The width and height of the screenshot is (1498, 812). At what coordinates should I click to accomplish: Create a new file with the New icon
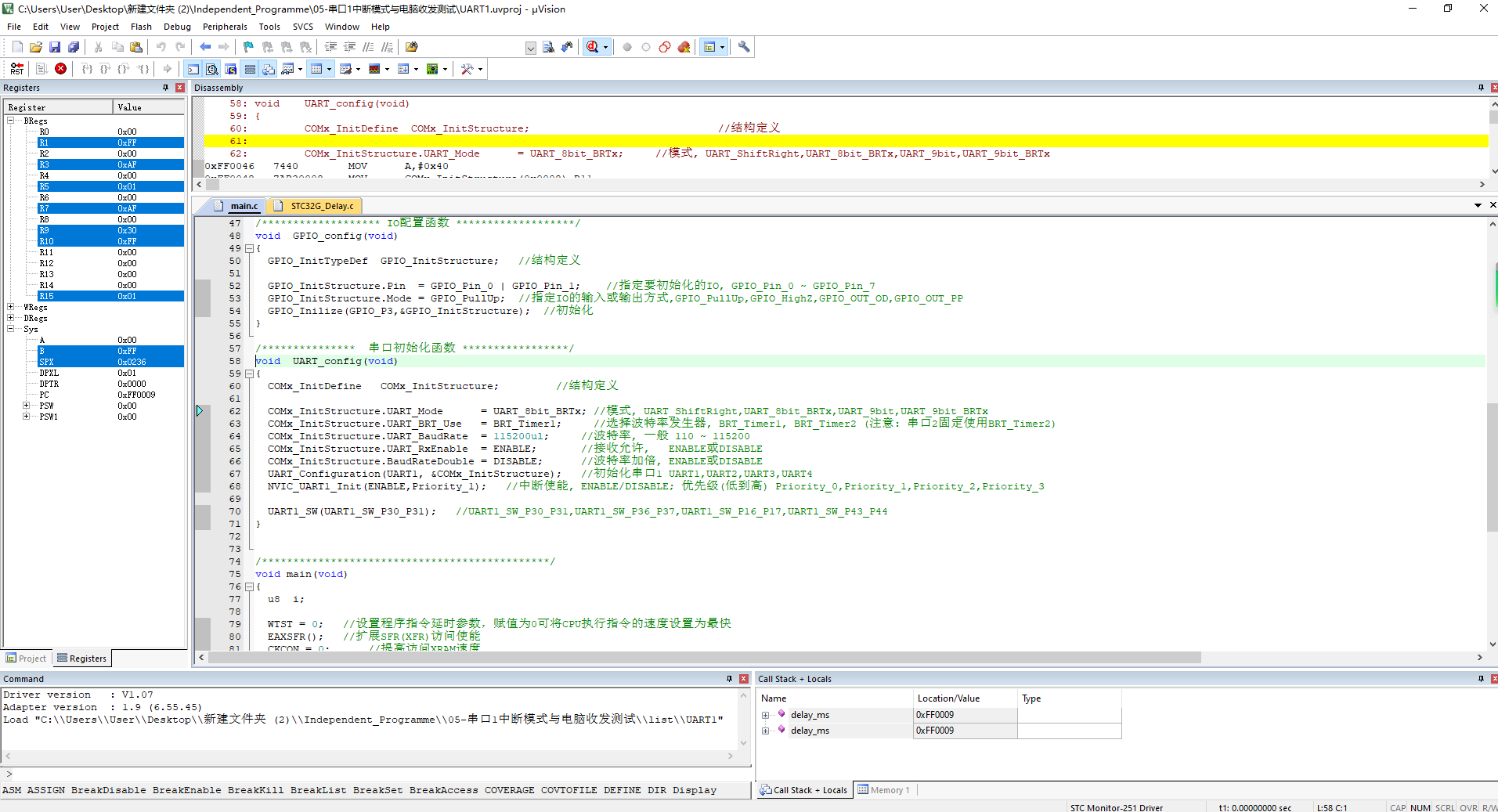17,47
